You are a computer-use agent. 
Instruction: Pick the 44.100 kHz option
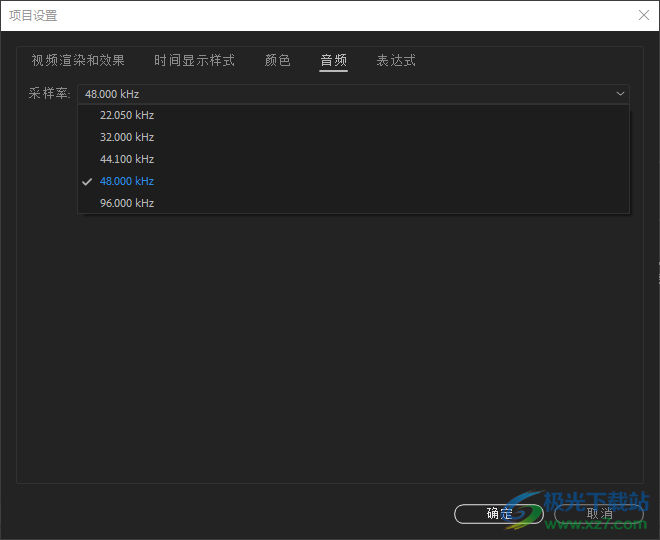click(353, 159)
